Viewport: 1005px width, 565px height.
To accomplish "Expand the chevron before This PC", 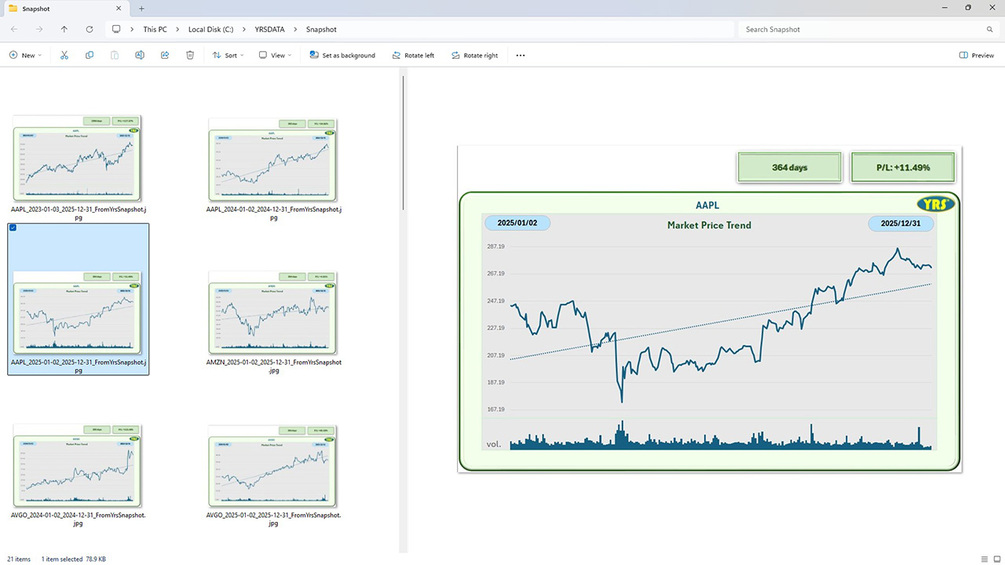I will pos(132,29).
